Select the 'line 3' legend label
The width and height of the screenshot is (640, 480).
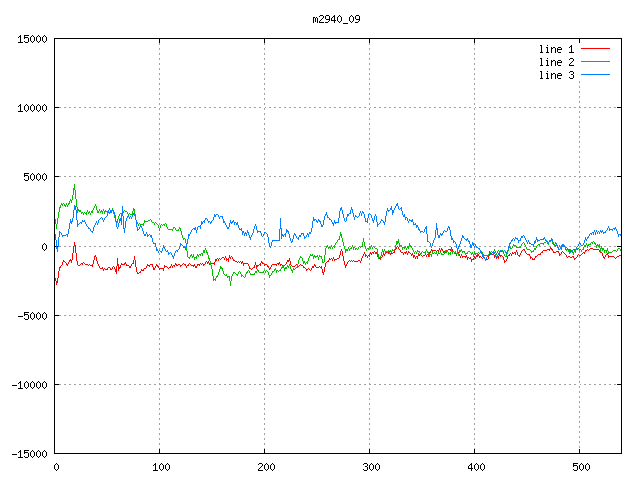(556, 75)
